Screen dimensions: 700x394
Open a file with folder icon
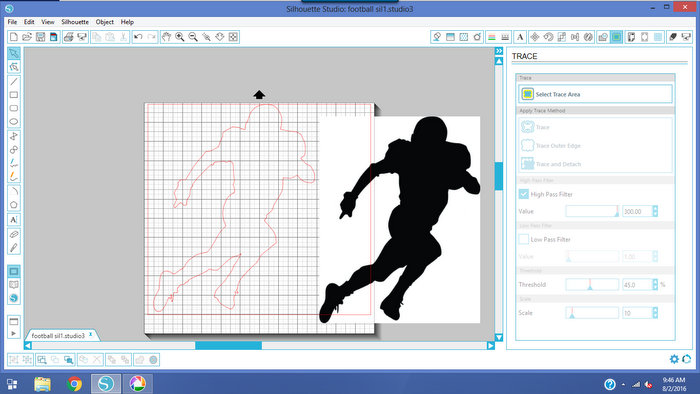(x=27, y=37)
